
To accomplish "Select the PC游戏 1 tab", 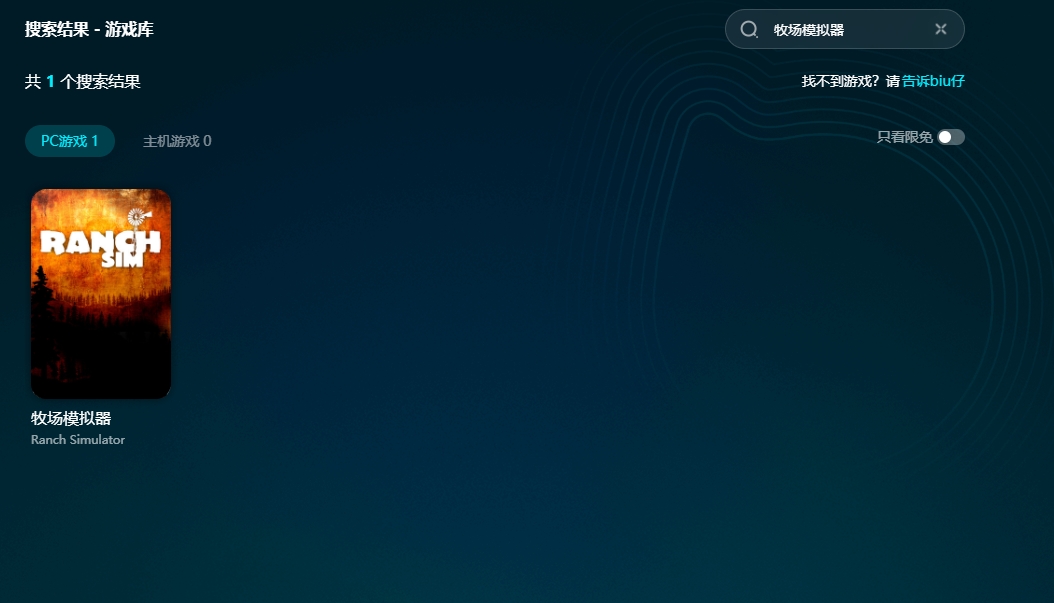I will 70,141.
